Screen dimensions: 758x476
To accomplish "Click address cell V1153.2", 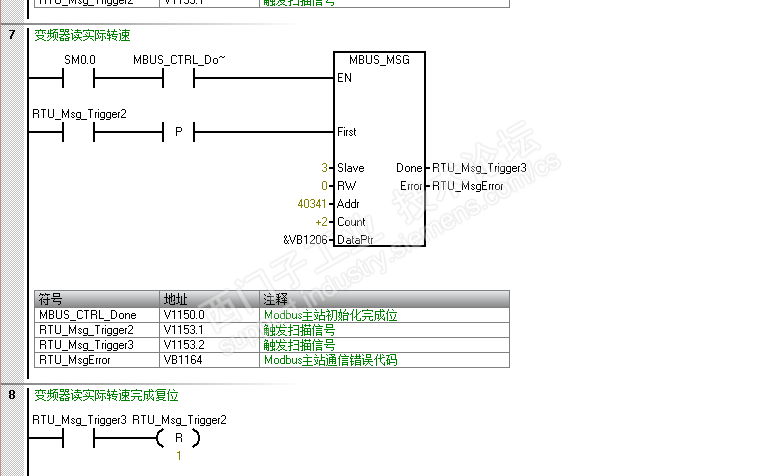I will pos(209,345).
